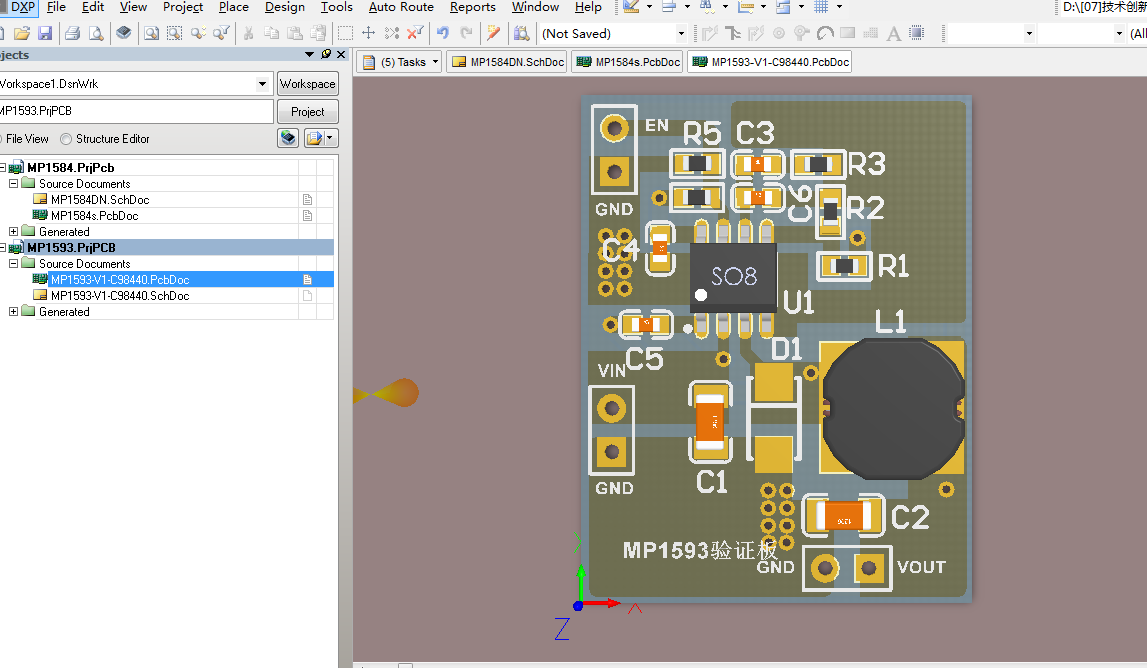The image size is (1147, 668).
Task: Open the Auto Route menu
Action: [x=401, y=7]
